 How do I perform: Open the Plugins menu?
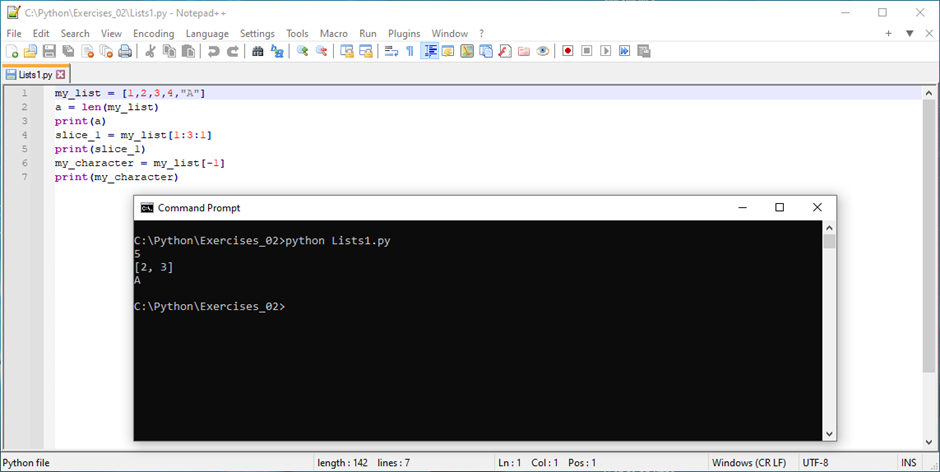(x=404, y=33)
